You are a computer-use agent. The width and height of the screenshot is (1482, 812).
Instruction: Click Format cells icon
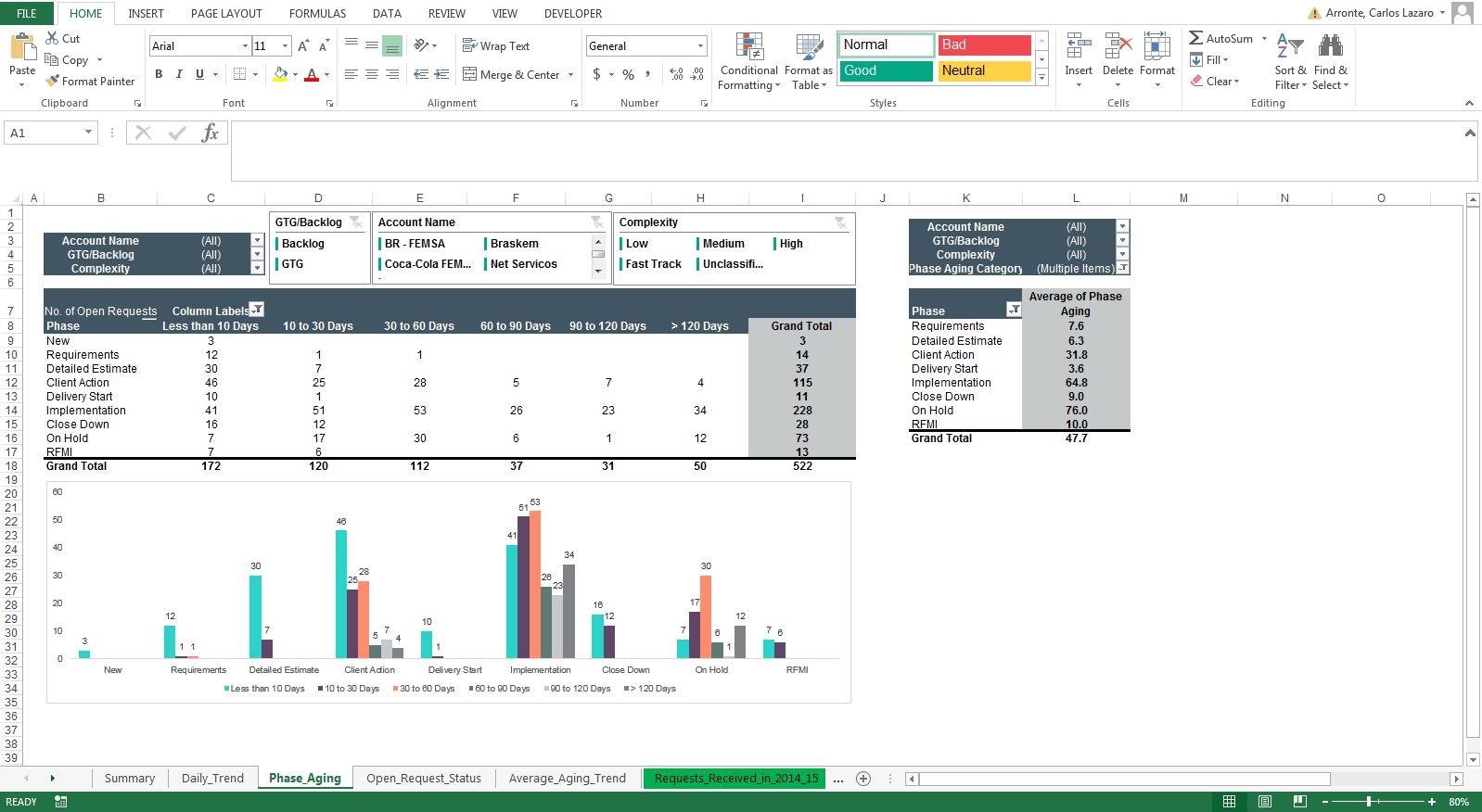click(1156, 47)
